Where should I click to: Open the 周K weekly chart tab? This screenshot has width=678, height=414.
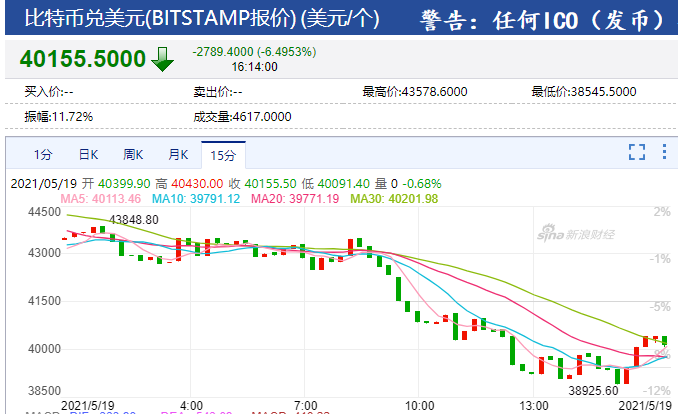click(133, 154)
